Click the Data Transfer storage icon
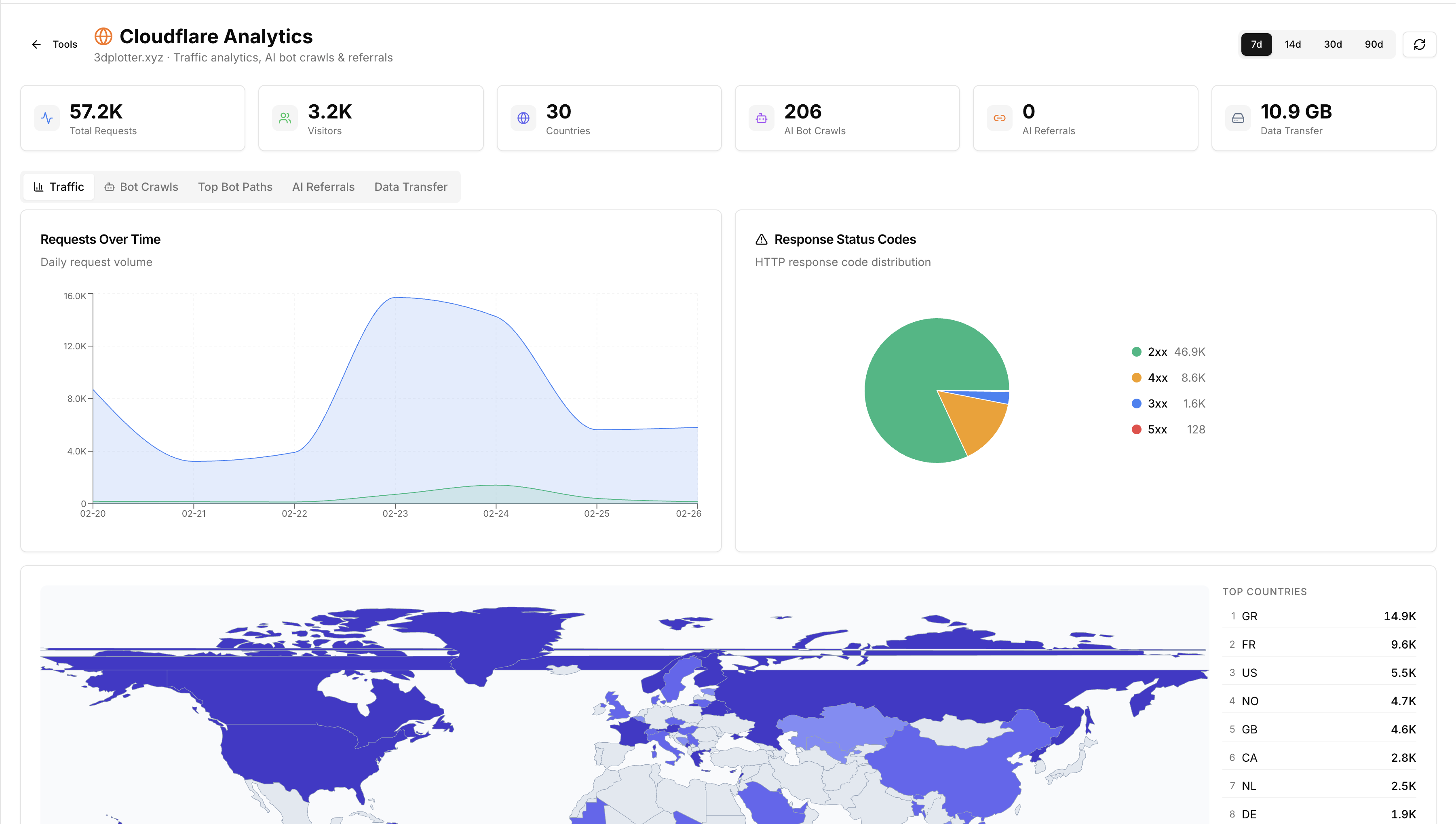Screen dimensions: 1456x824 pyautogui.click(x=1238, y=118)
